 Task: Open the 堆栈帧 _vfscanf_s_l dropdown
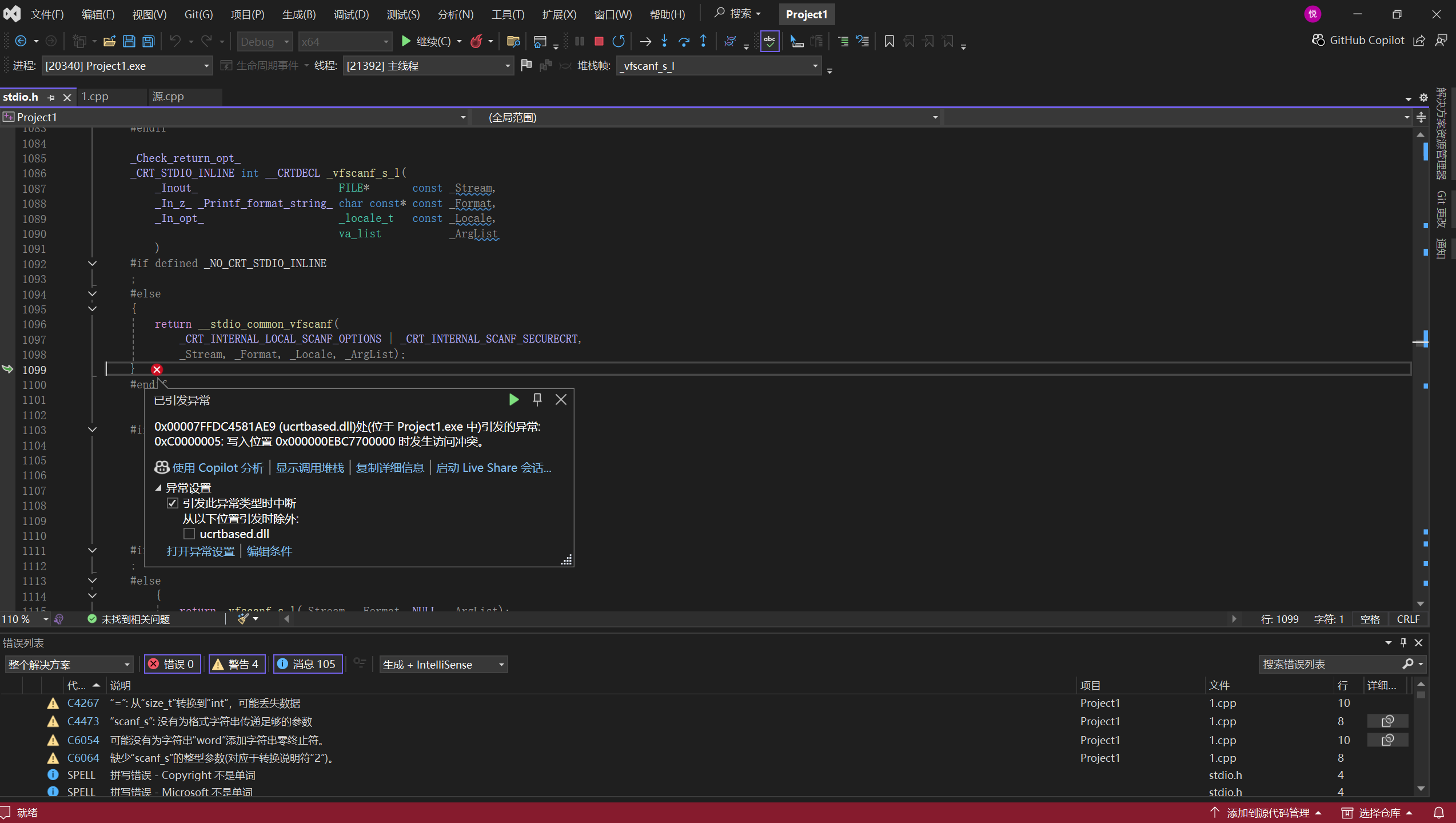pos(815,66)
